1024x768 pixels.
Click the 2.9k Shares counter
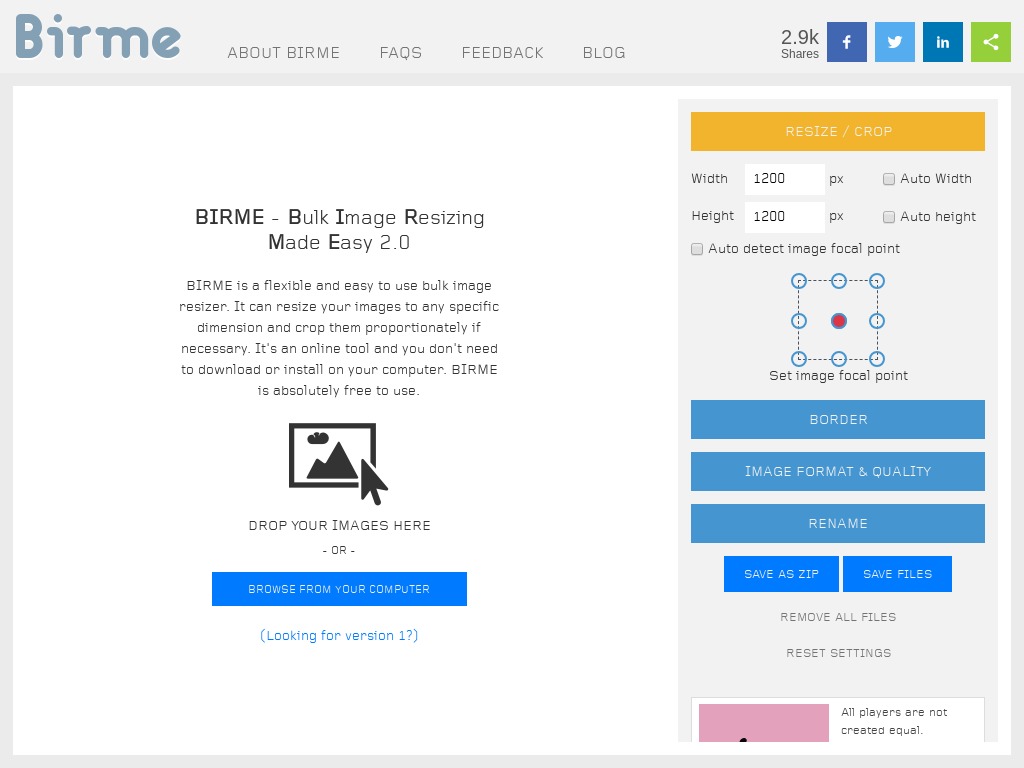tap(799, 43)
